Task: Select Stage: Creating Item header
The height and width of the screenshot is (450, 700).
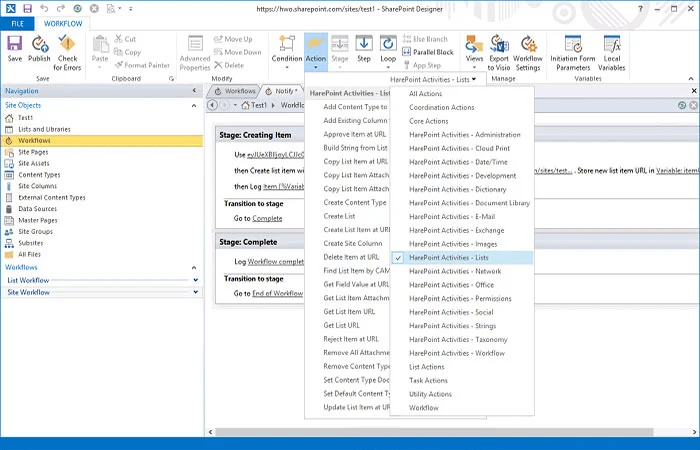Action: point(255,135)
